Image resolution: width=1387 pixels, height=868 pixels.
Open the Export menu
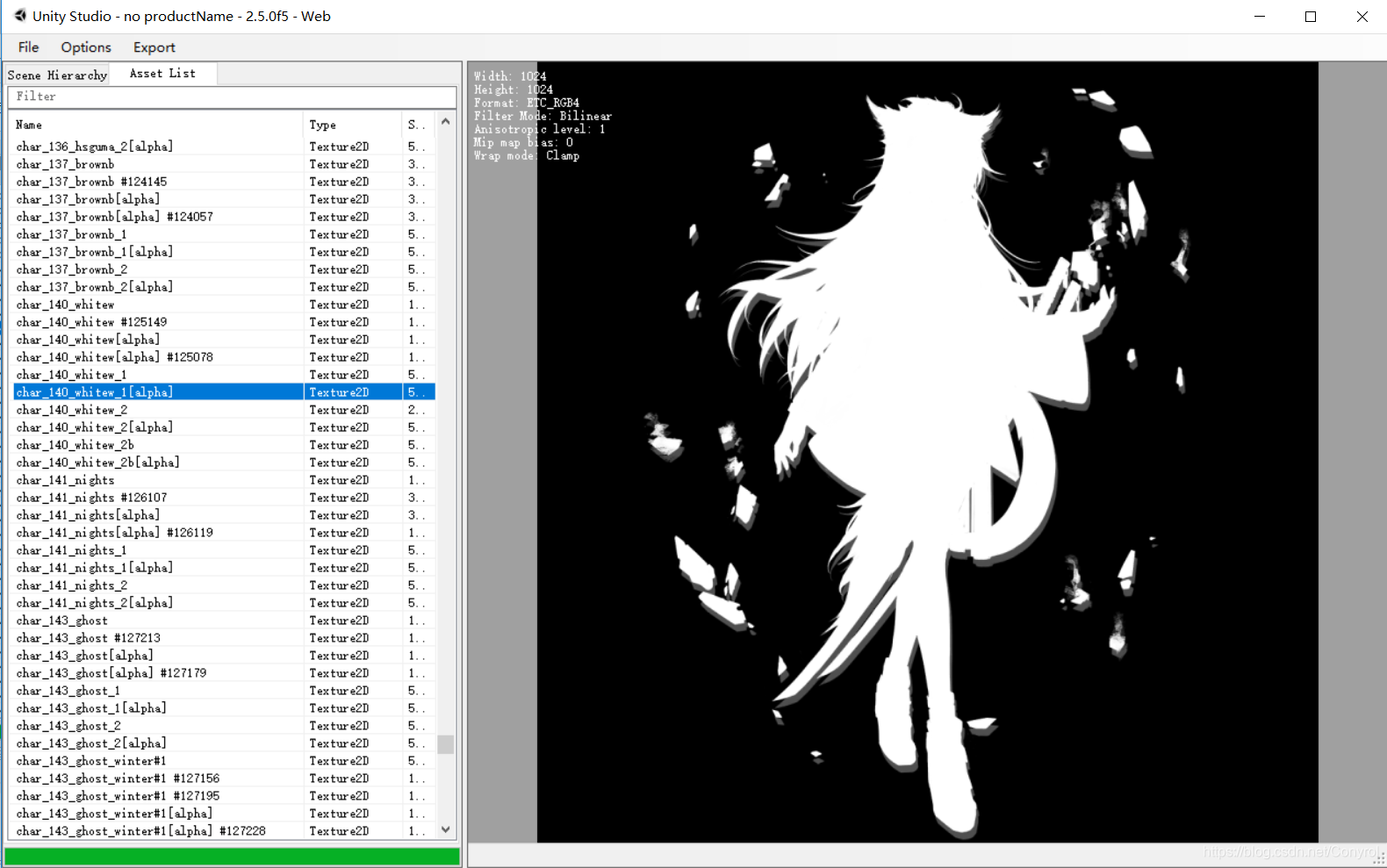tap(155, 47)
